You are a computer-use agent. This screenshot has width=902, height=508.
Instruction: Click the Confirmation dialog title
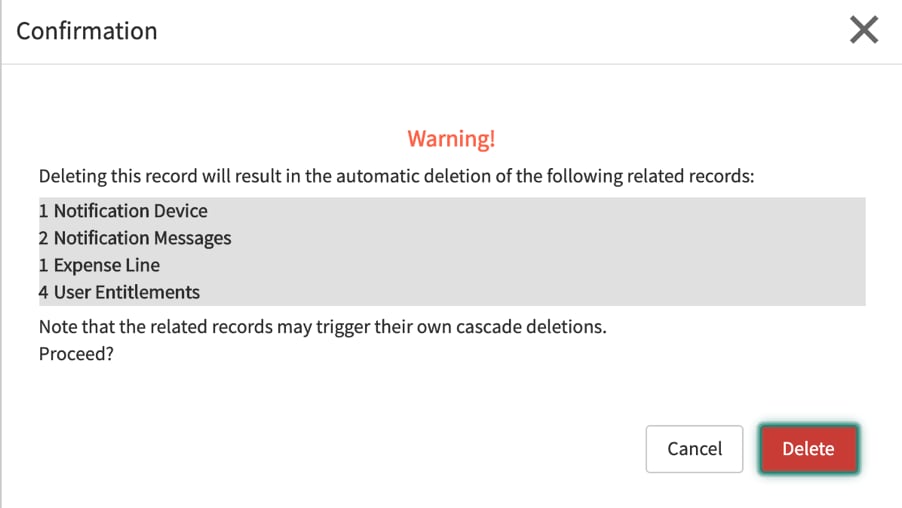pos(87,31)
